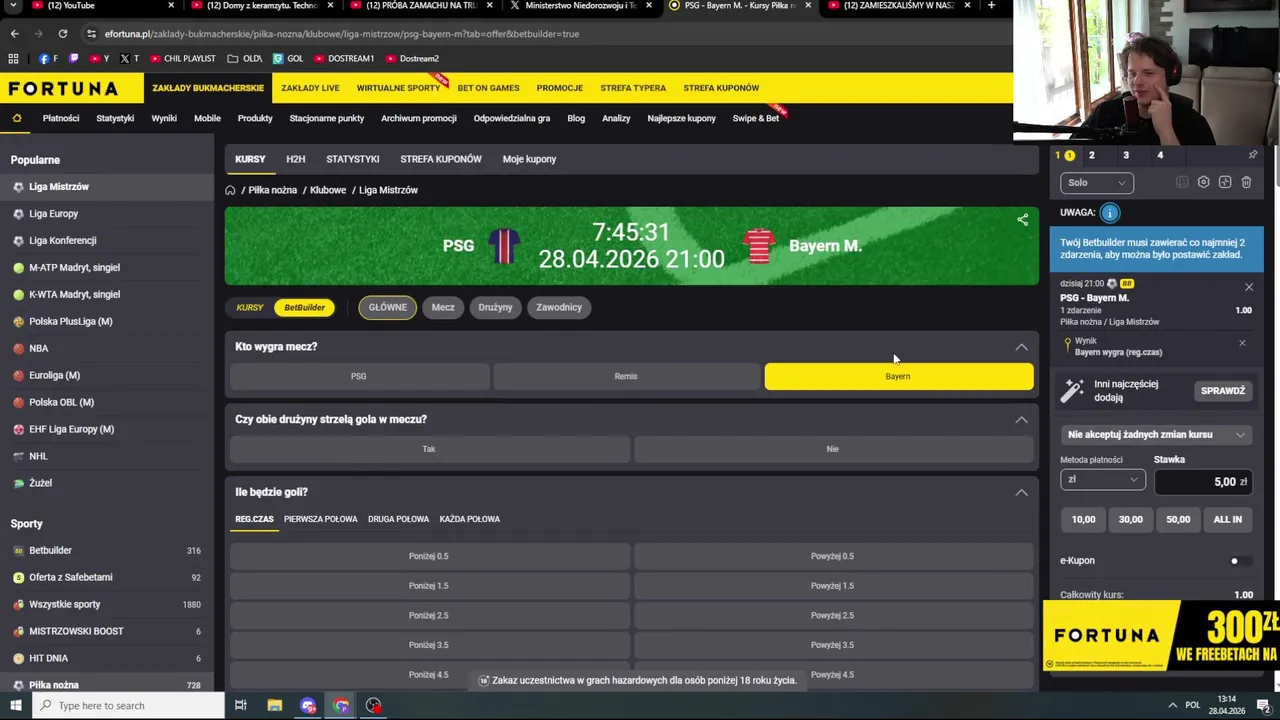Switch to H2H tab
This screenshot has width=1280, height=720.
click(295, 159)
